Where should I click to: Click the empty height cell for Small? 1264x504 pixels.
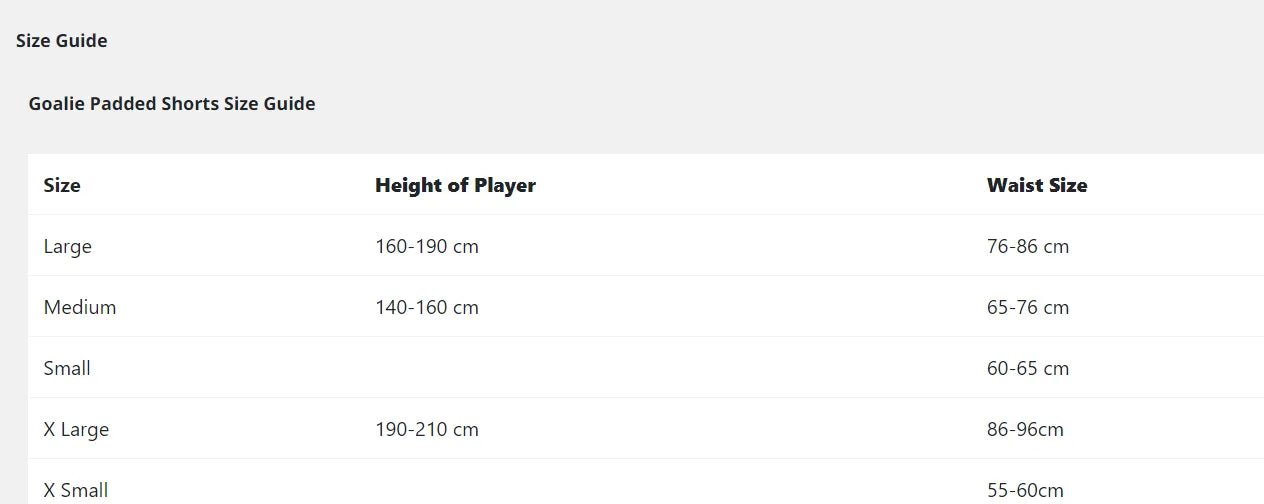665,368
